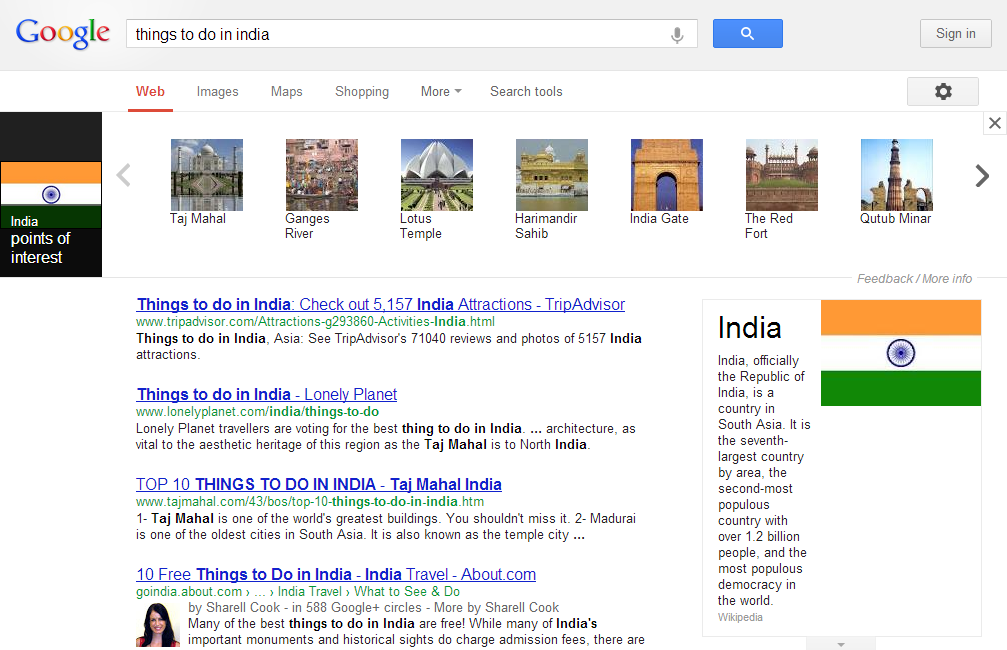Click the Qutub Minar caption text
1007x650 pixels.
pyautogui.click(x=895, y=219)
